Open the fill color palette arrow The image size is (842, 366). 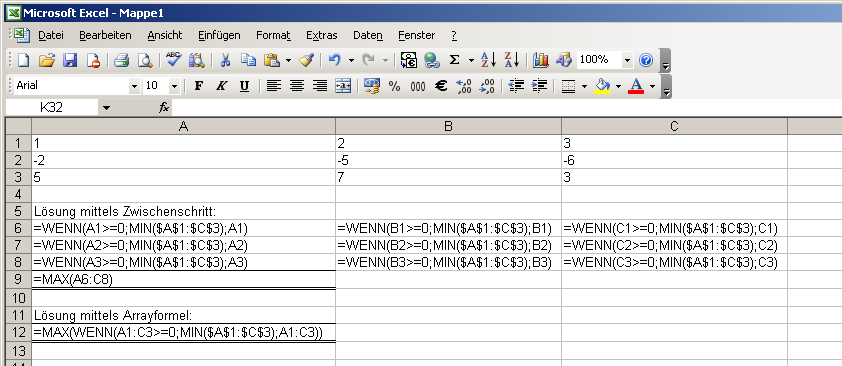619,86
